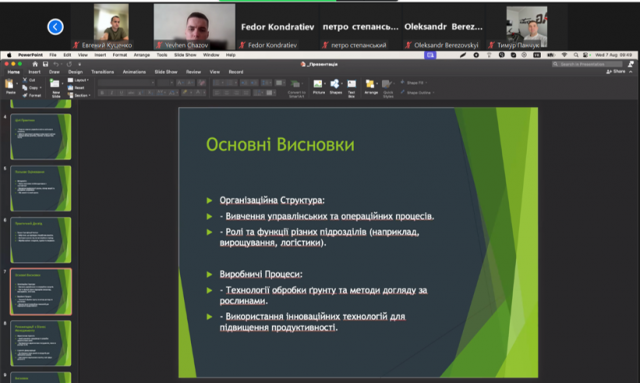Click Convert to SmartArt icon

click(x=296, y=84)
